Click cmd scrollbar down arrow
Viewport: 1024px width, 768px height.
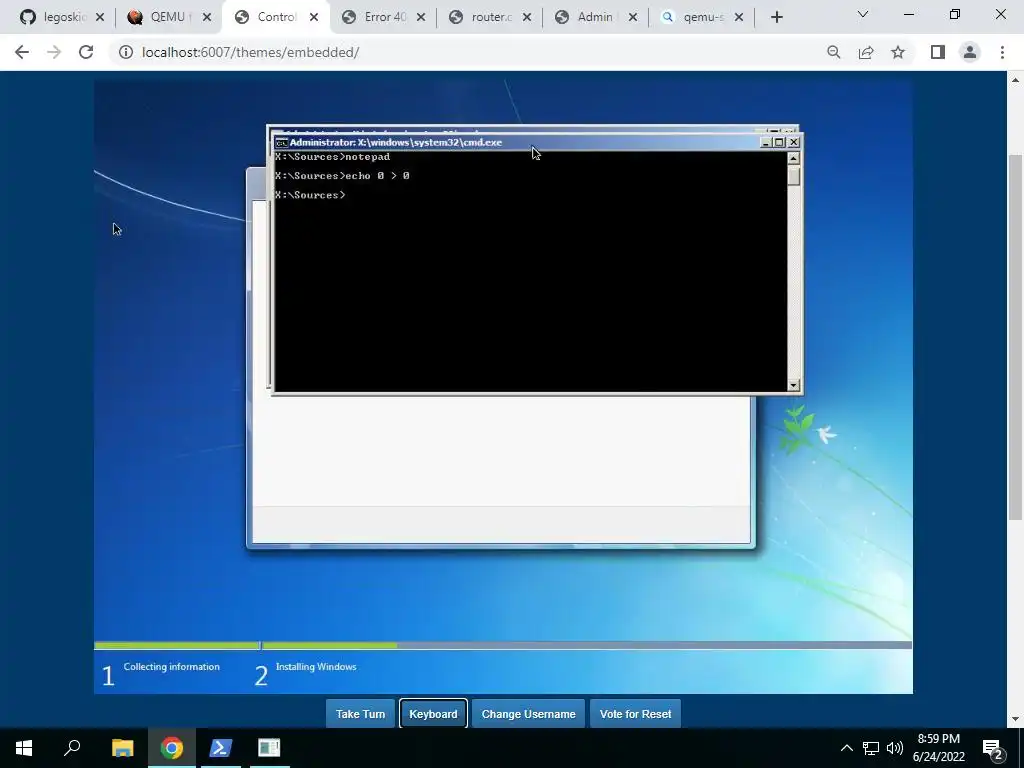(x=793, y=385)
